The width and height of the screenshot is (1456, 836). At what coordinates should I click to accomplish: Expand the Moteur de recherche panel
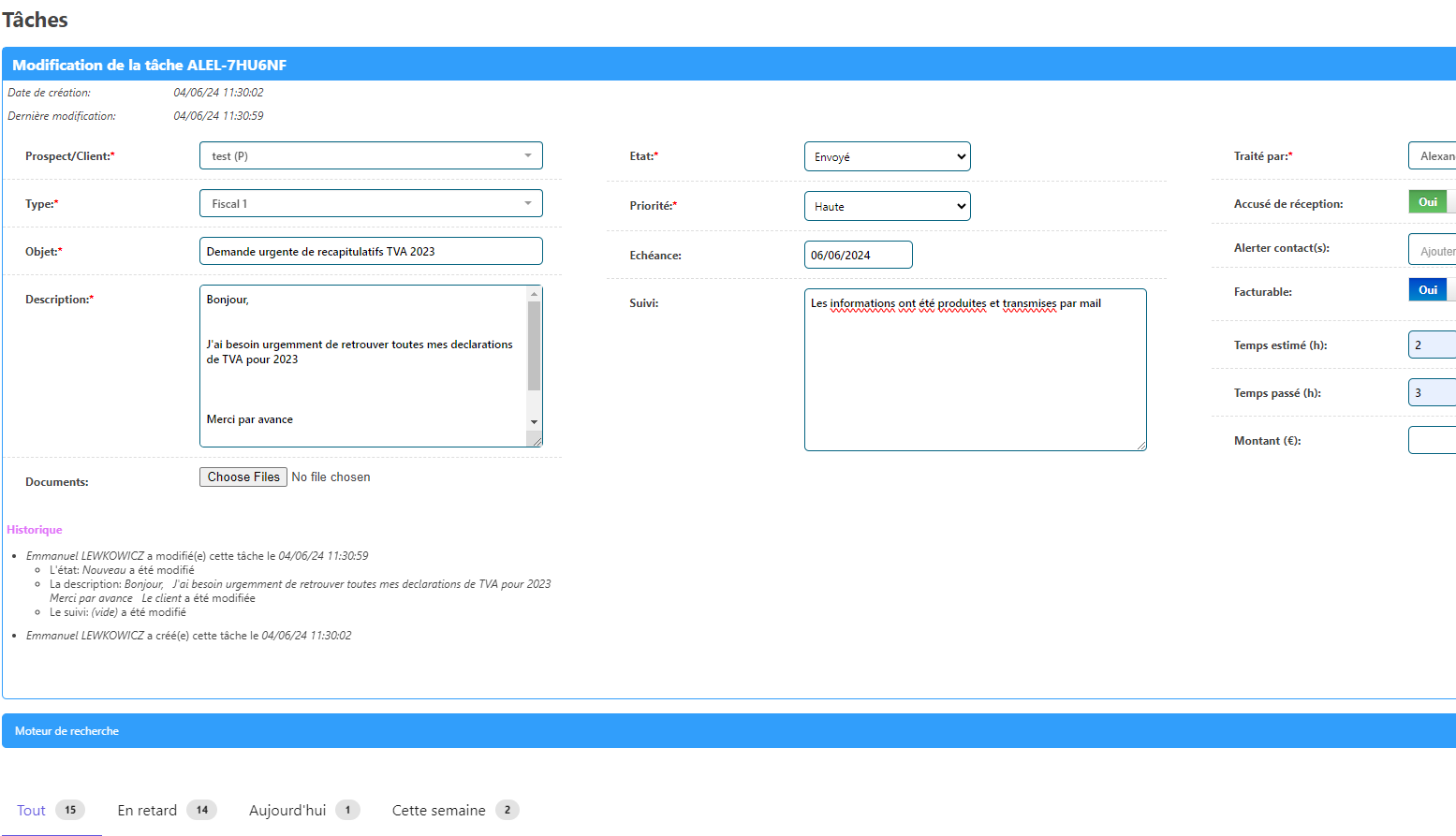coord(67,731)
